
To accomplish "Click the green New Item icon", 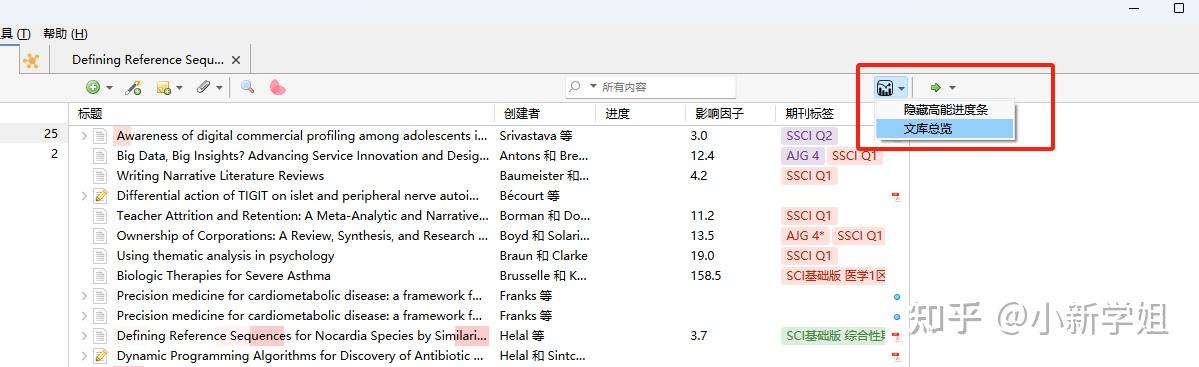I will (93, 87).
